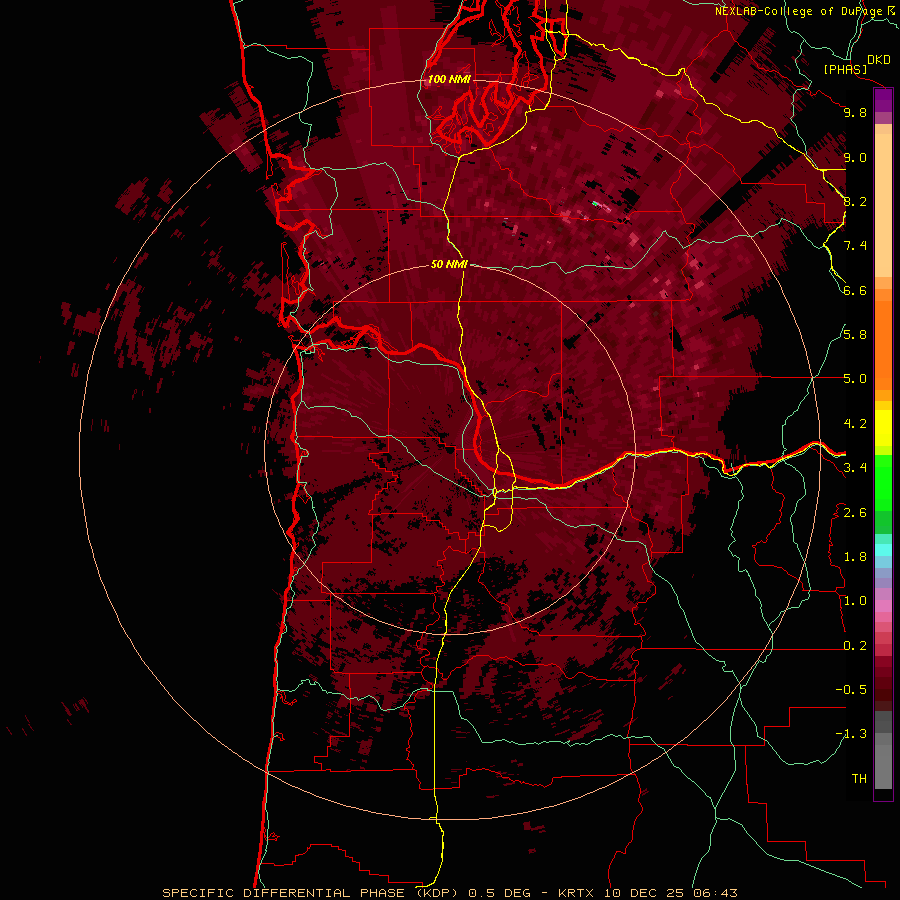The width and height of the screenshot is (900, 900).
Task: Select the 1.8 value on the scale
Action: point(855,557)
